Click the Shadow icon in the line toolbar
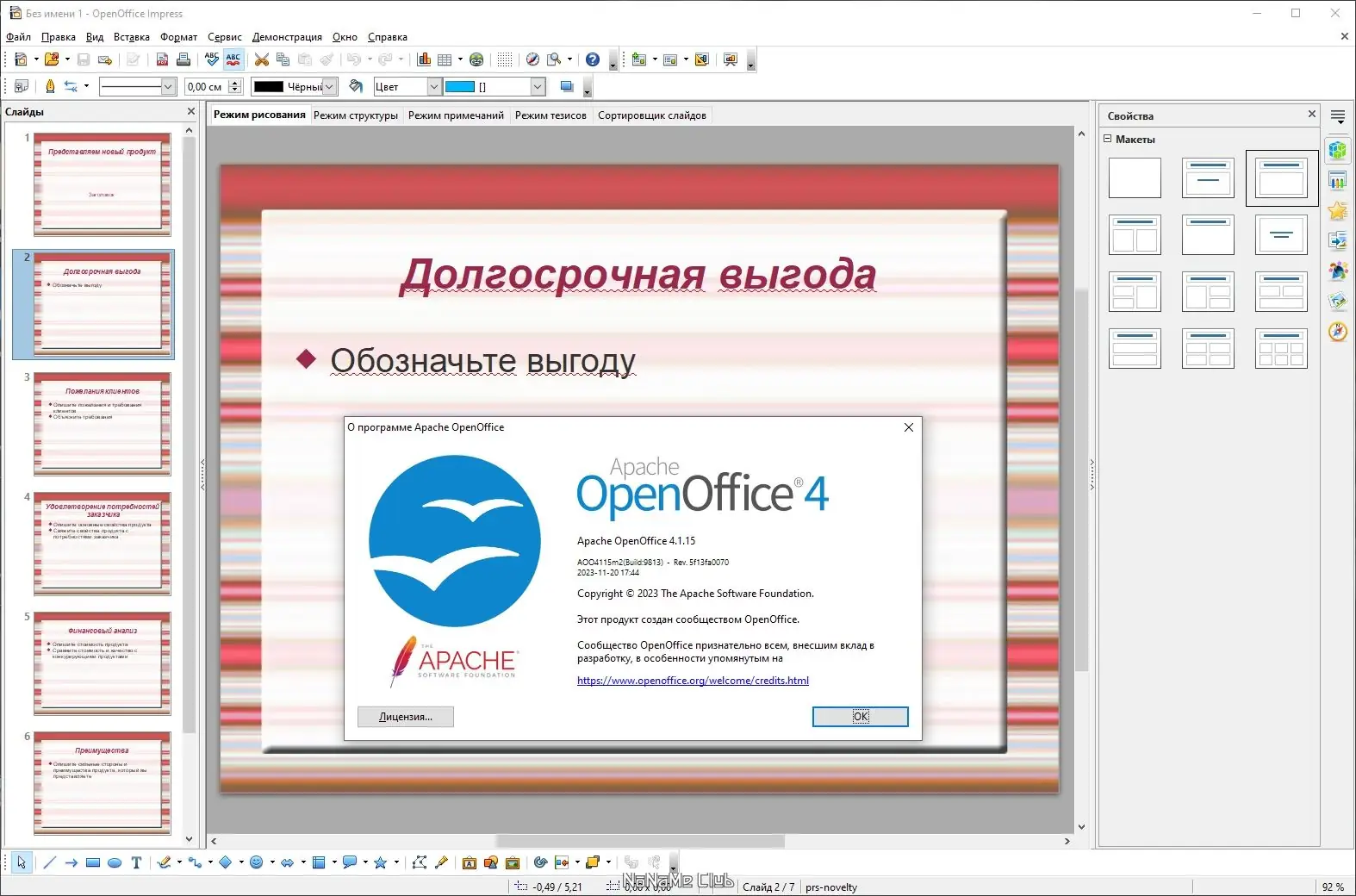This screenshot has width=1356, height=896. tap(566, 86)
